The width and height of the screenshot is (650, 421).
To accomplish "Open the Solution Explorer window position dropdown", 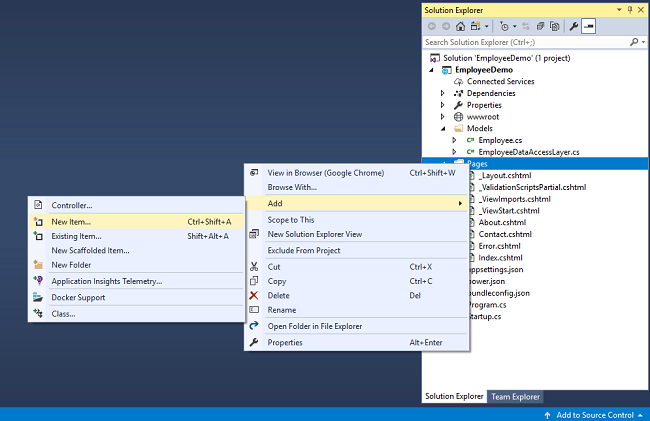I will [619, 10].
